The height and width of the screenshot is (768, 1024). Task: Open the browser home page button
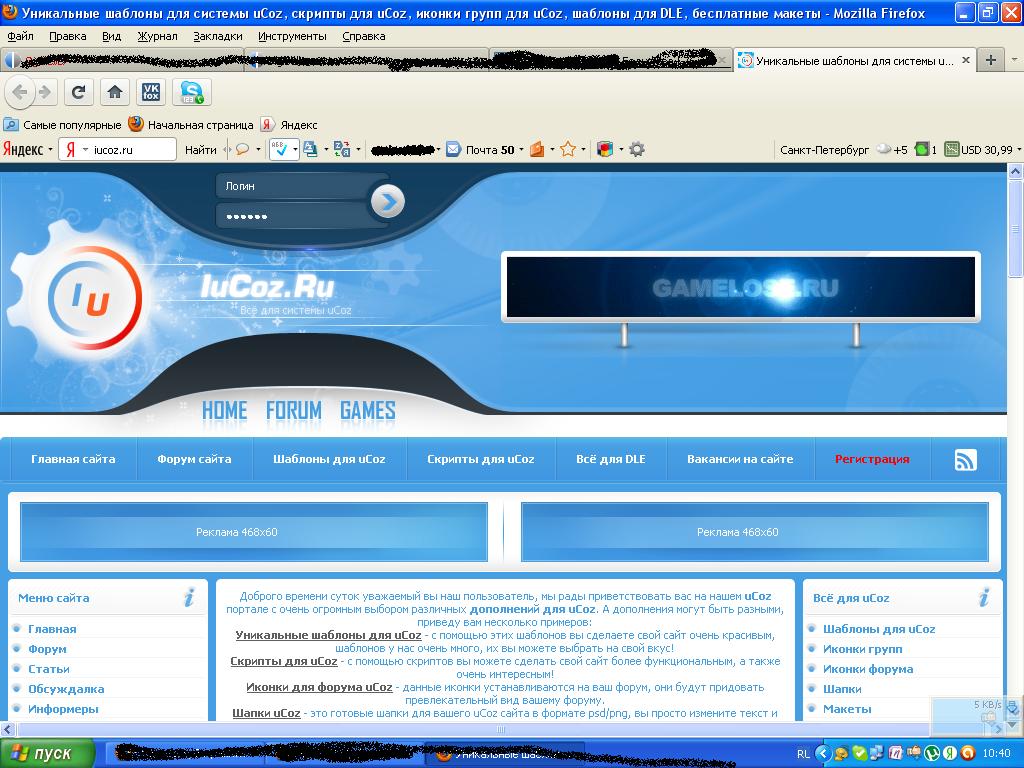click(115, 92)
